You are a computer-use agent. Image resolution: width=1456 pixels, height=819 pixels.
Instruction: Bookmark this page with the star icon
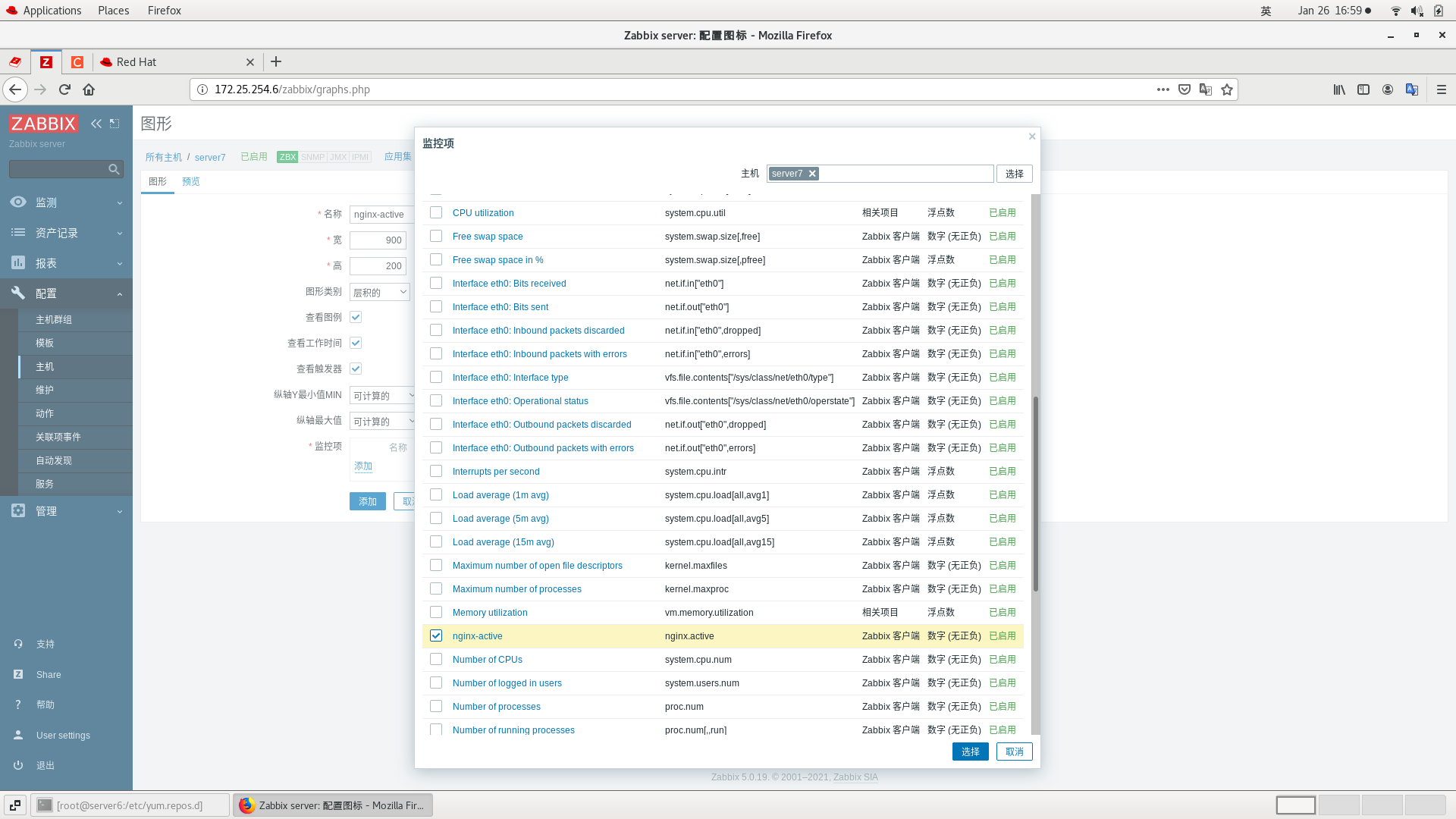(x=1227, y=89)
